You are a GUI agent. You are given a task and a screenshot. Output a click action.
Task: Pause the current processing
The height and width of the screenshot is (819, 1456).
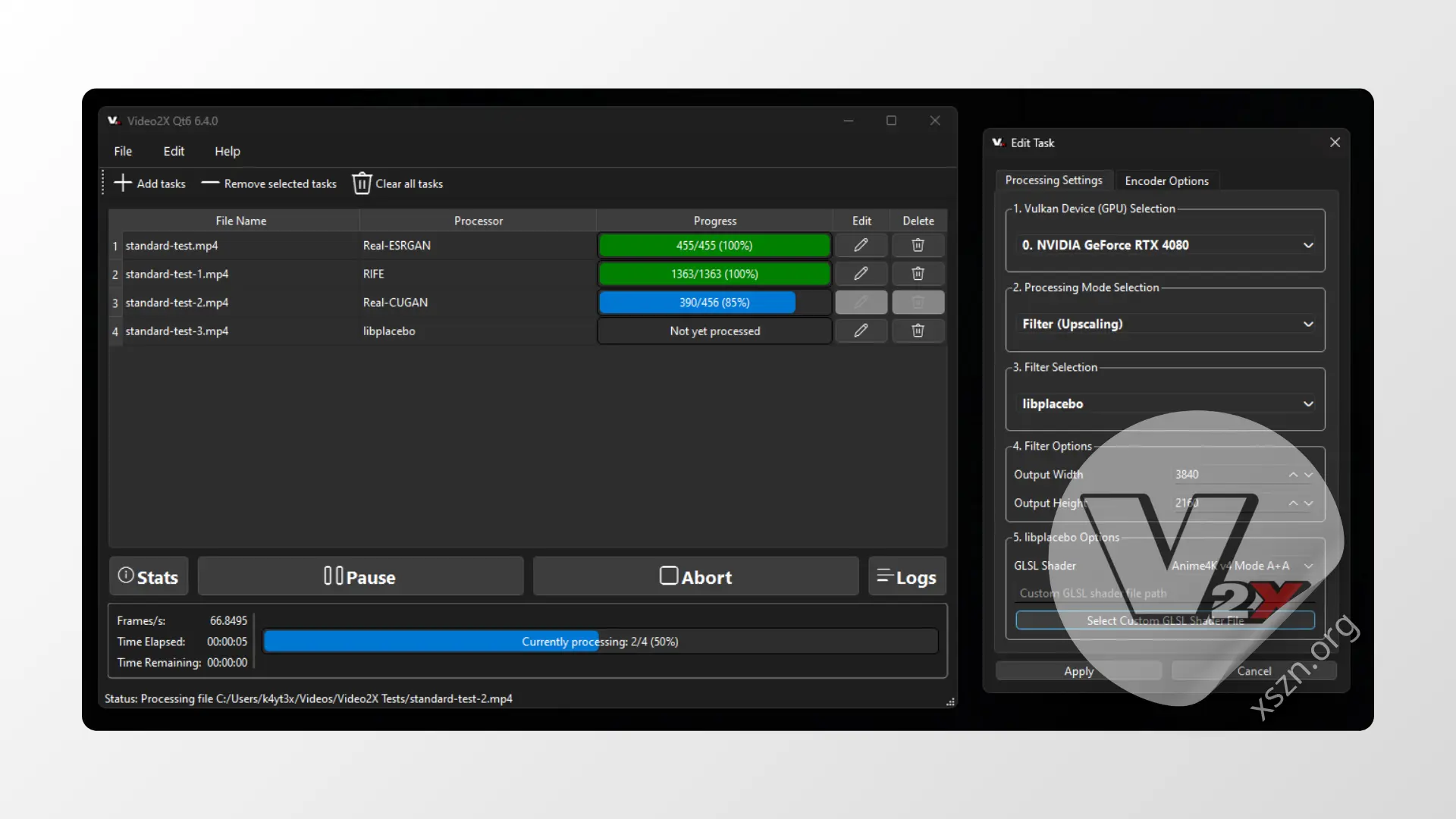(360, 576)
